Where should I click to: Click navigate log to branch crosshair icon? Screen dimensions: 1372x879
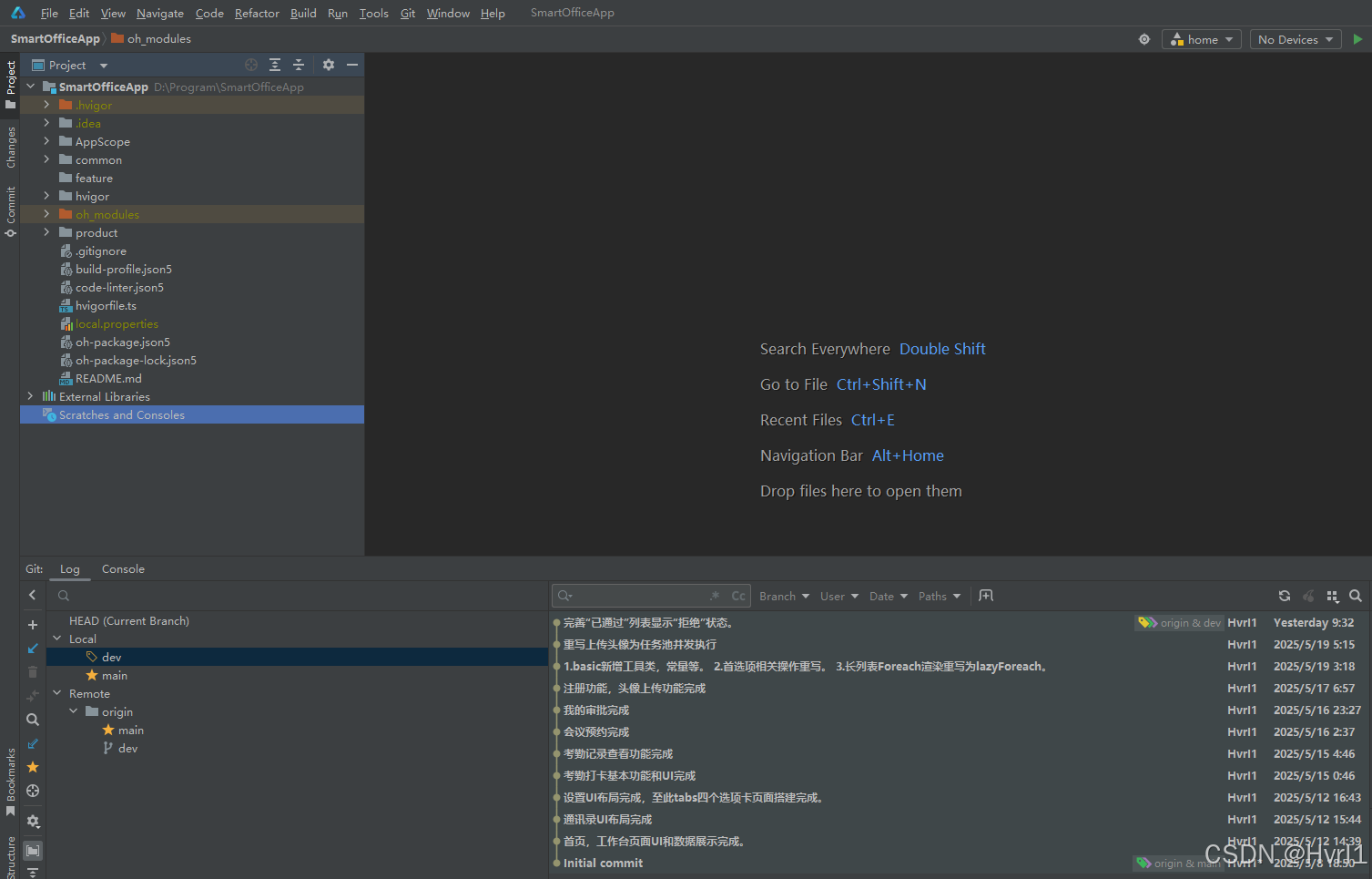[x=33, y=791]
